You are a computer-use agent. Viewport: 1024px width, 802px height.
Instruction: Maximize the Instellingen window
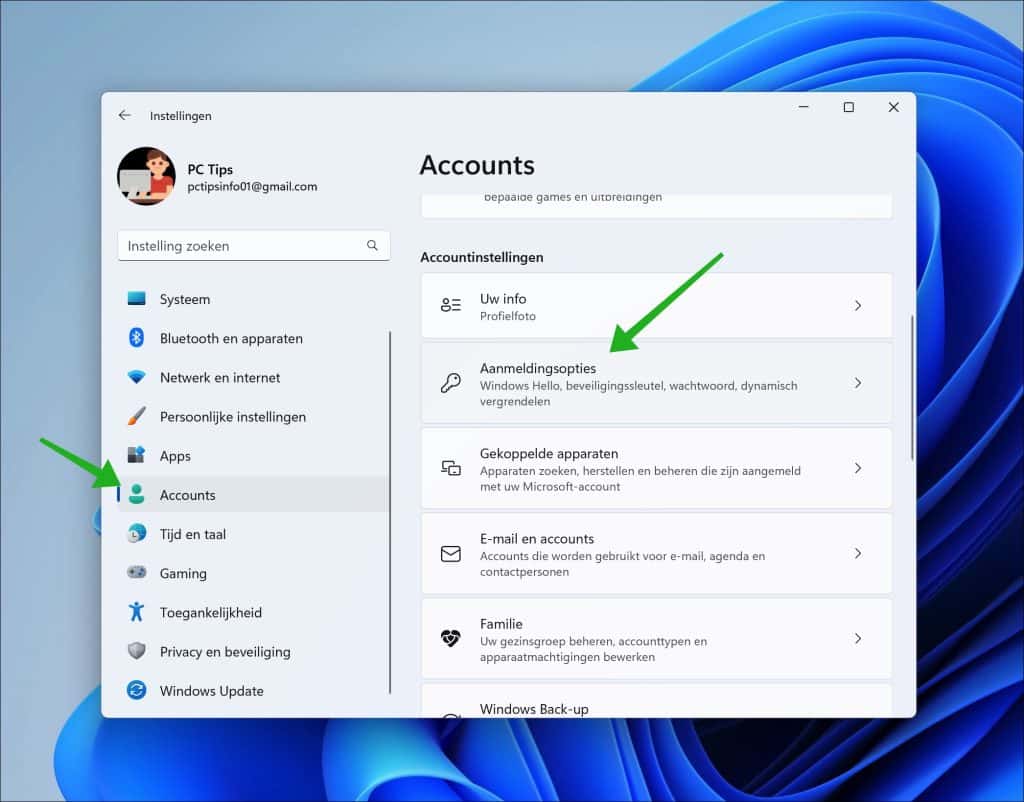[848, 107]
